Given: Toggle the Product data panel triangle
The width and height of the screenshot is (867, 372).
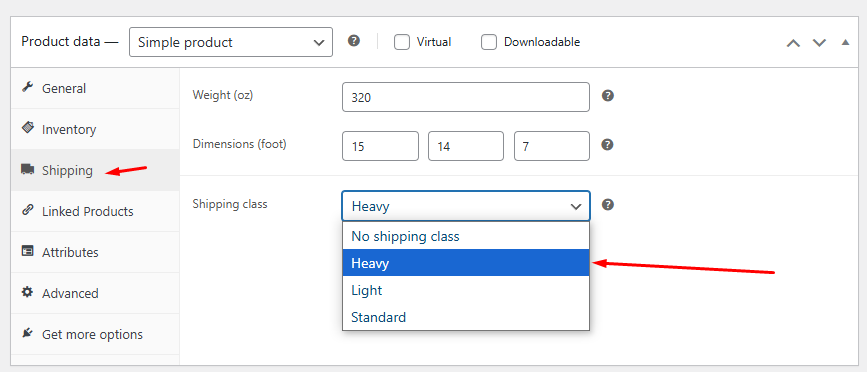Looking at the screenshot, I should click(x=845, y=42).
